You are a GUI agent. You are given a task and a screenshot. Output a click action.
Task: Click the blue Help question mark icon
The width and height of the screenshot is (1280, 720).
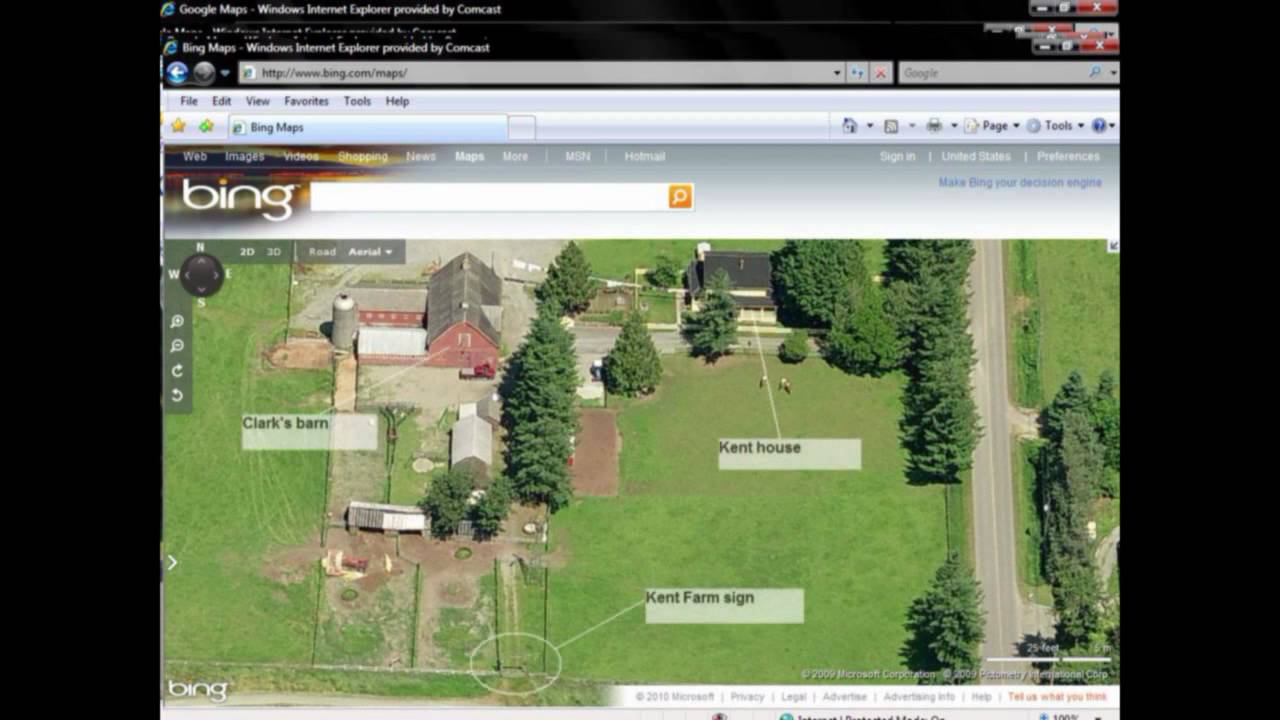1099,126
